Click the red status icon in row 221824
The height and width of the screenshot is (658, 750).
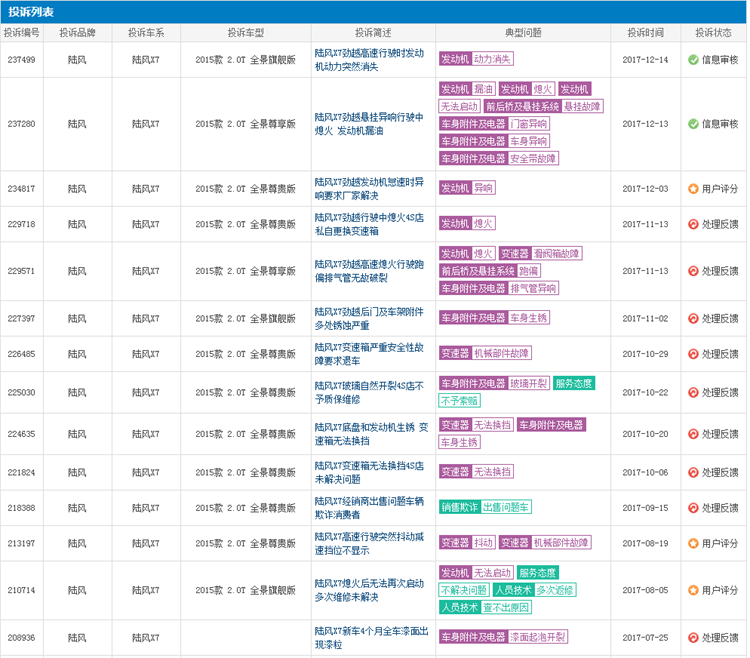pyautogui.click(x=693, y=472)
